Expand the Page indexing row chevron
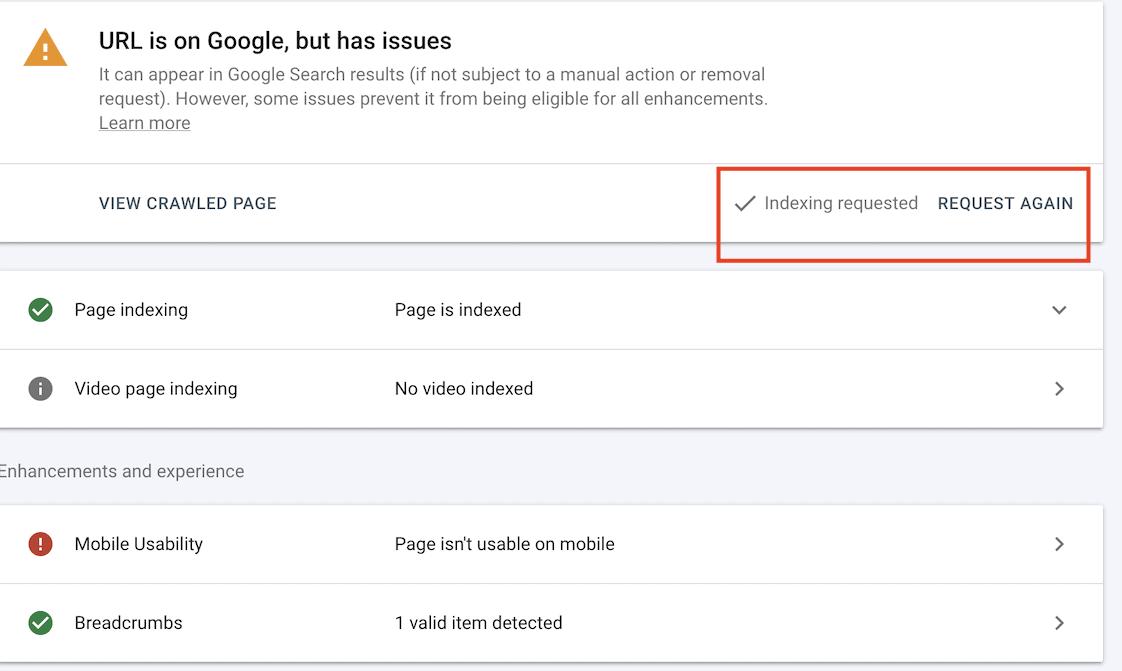This screenshot has height=671, width=1122. 1059,310
